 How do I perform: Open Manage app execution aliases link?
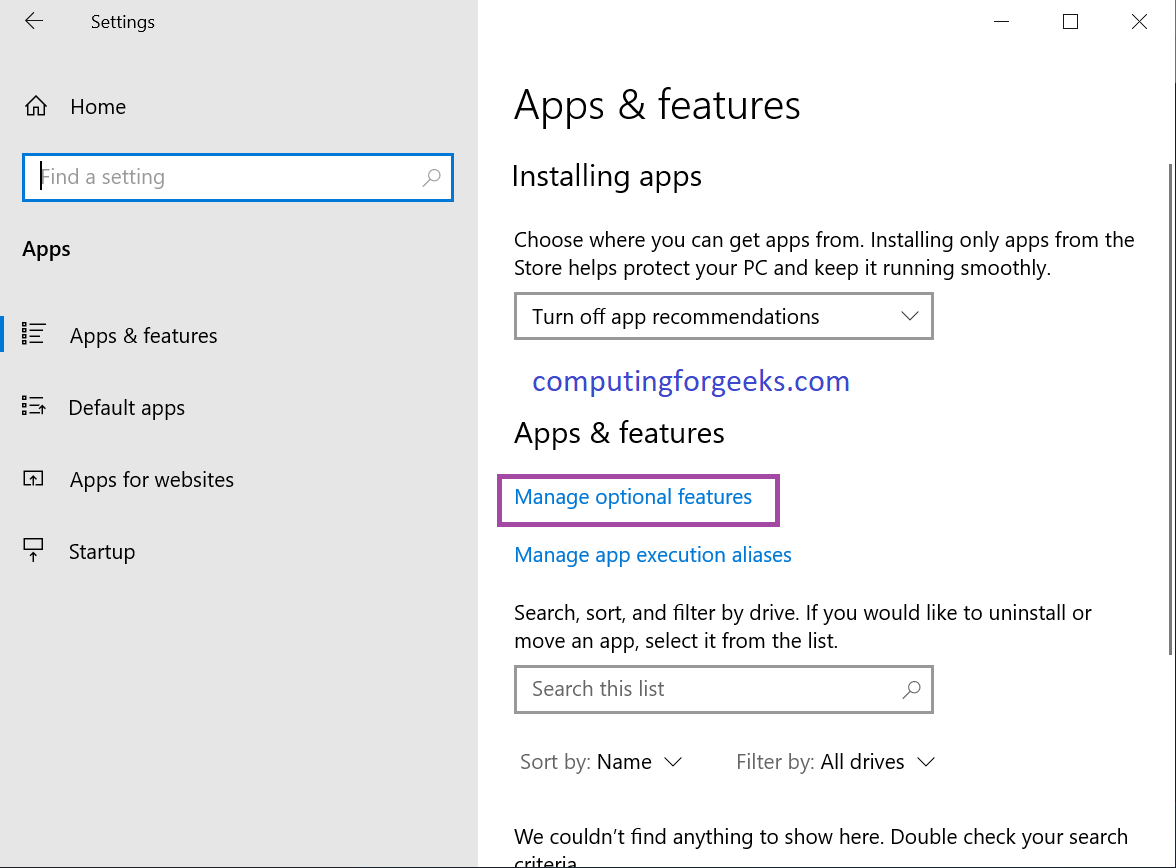[652, 555]
